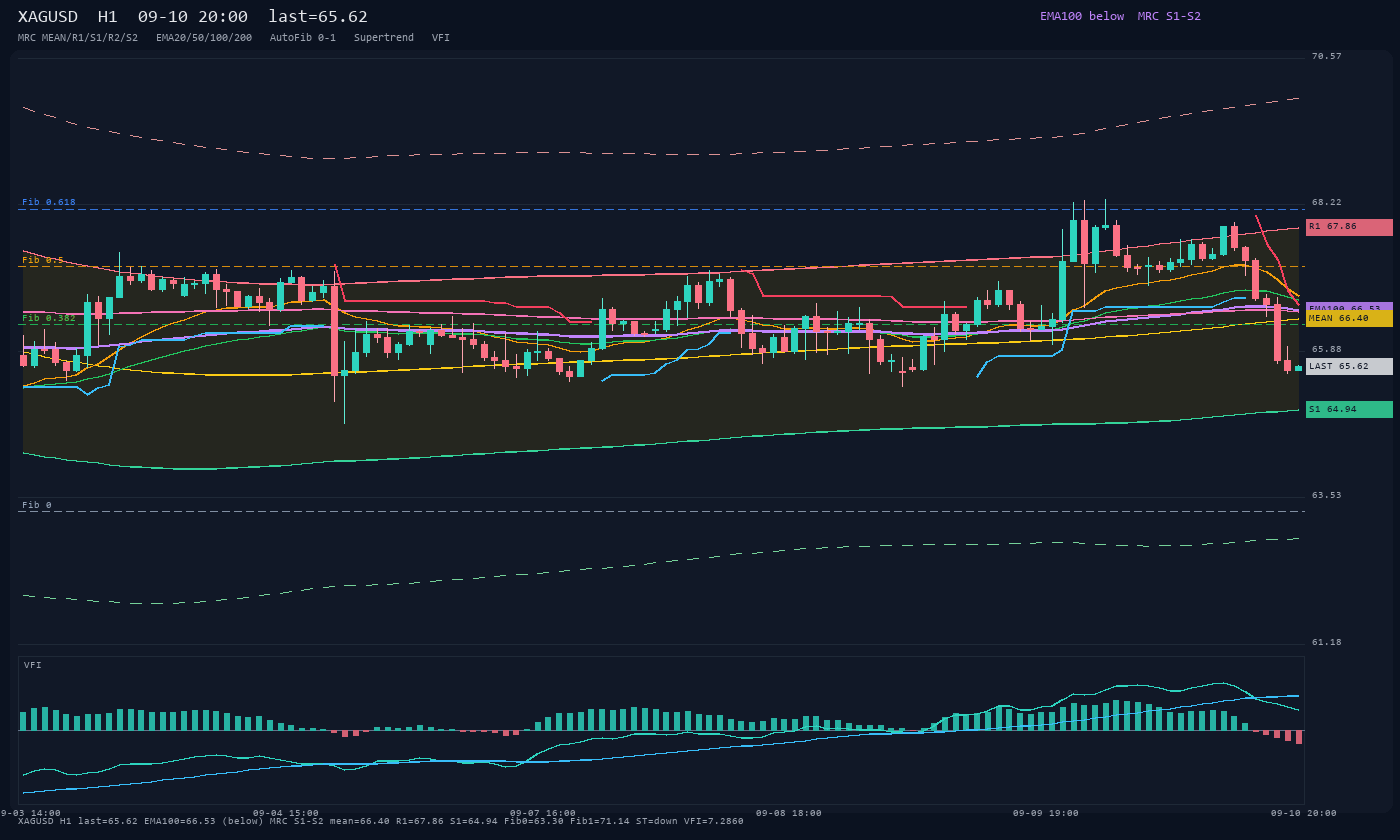Click the Fib 0.382 level label
Image resolution: width=1400 pixels, height=840 pixels.
(x=49, y=318)
